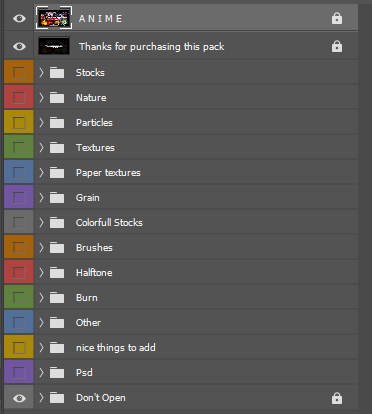Hide the Thanks for purchasing layer
The image size is (372, 414).
[x=19, y=46]
